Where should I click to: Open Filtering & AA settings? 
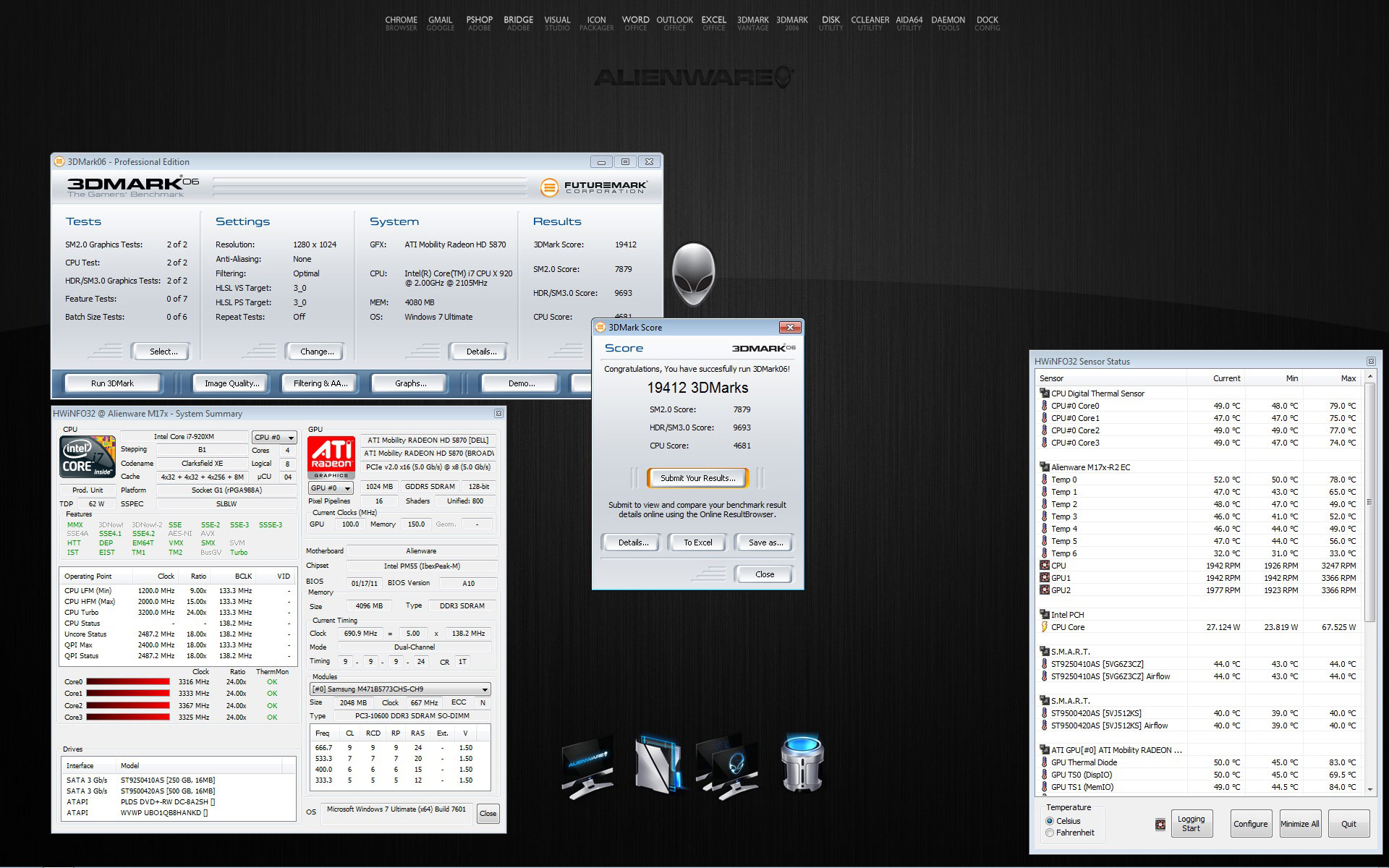320,383
